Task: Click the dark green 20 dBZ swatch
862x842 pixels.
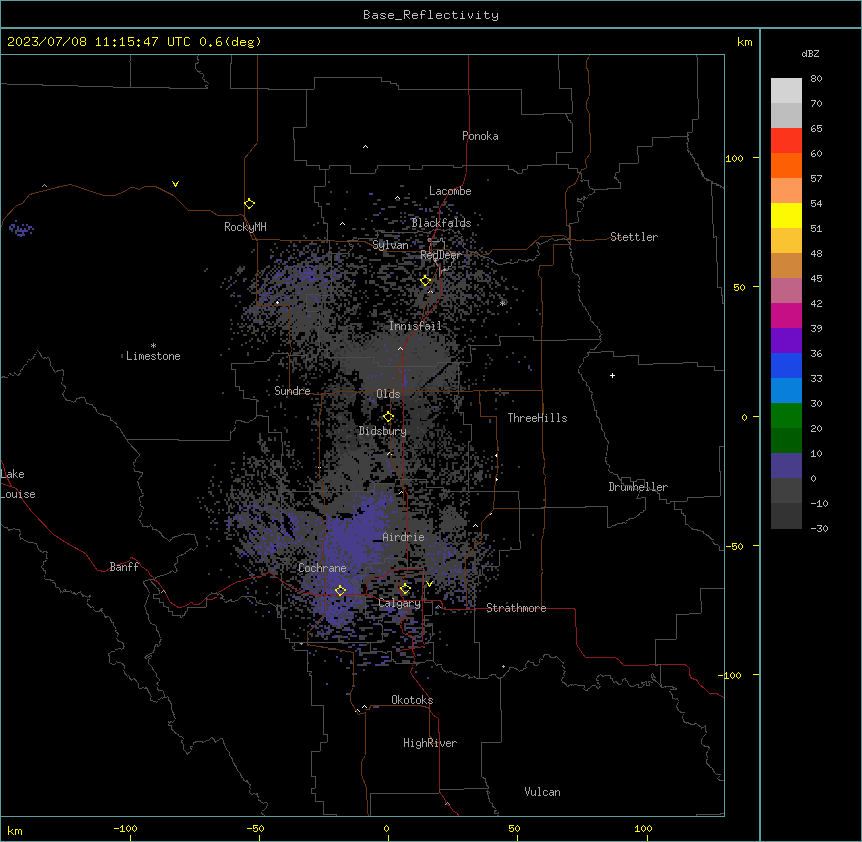Action: click(x=786, y=441)
